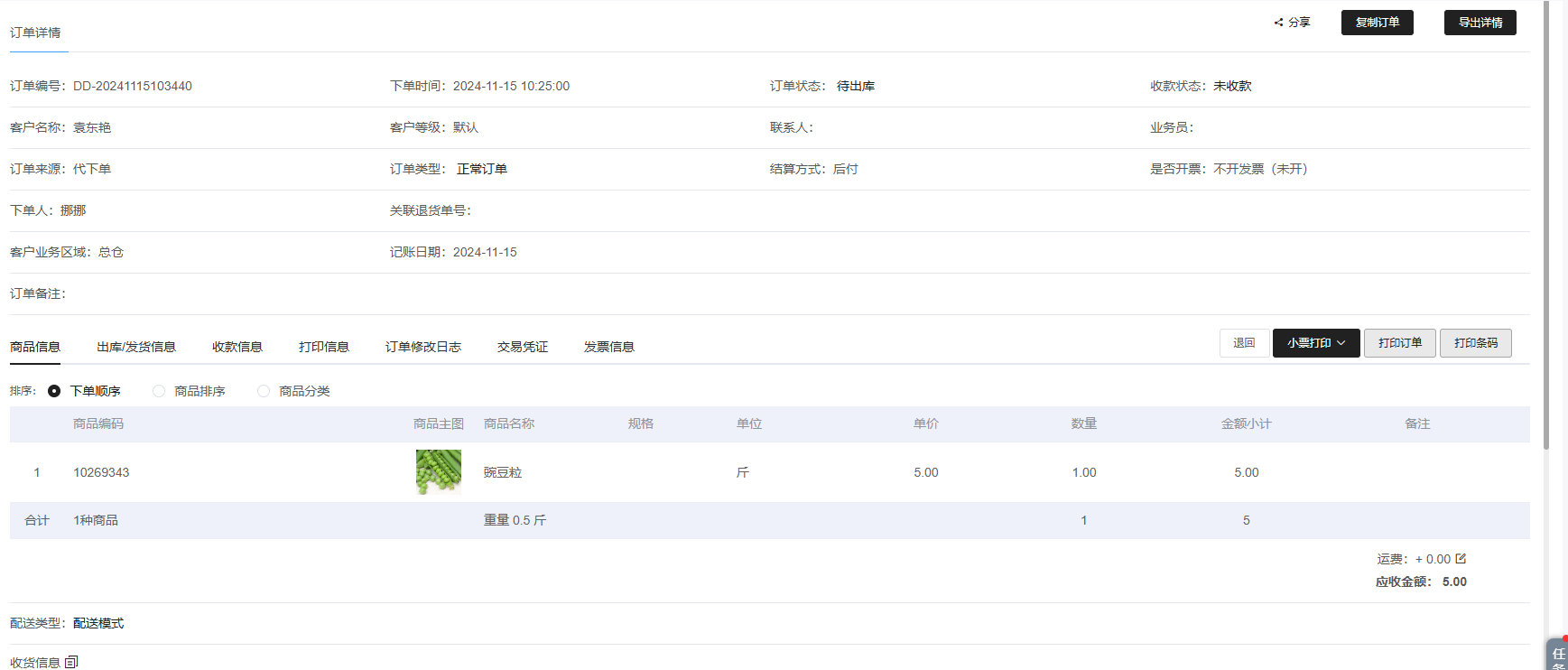Click the 退回 button
Image resolution: width=1568 pixels, height=670 pixels.
click(1244, 343)
